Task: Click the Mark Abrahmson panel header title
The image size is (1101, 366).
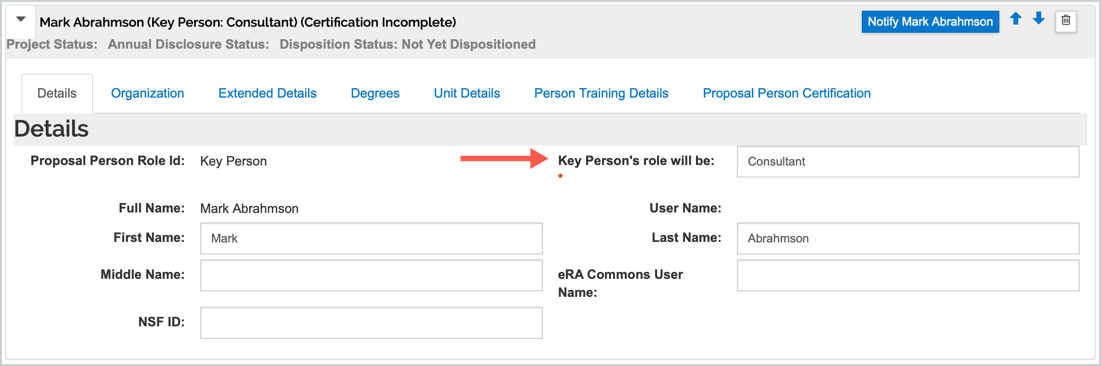Action: pos(248,22)
